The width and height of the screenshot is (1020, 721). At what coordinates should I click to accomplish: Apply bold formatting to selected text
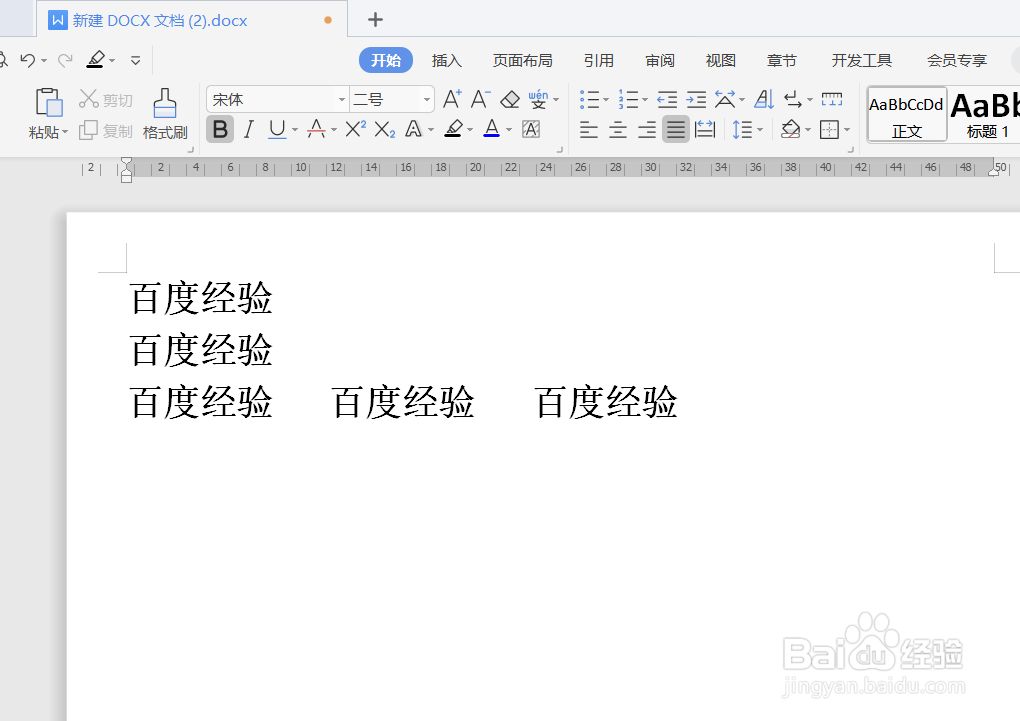(x=219, y=129)
